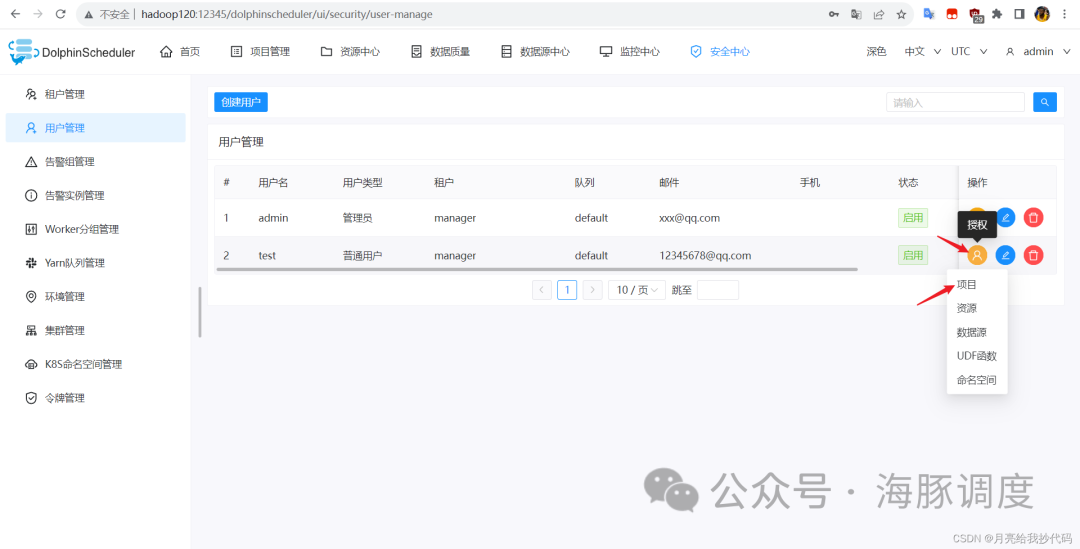Select 租户管理 in the sidebar
The width and height of the screenshot is (1080, 549).
(95, 94)
